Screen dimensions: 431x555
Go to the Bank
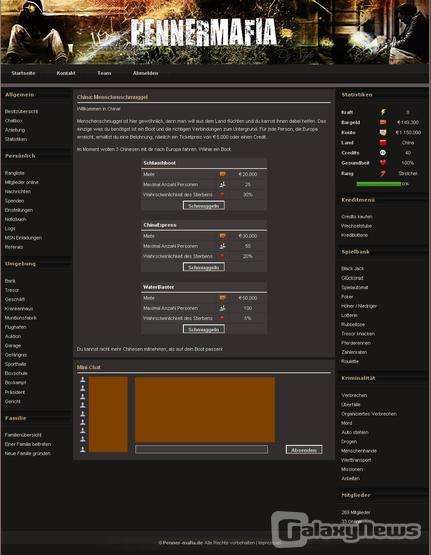pos(10,281)
